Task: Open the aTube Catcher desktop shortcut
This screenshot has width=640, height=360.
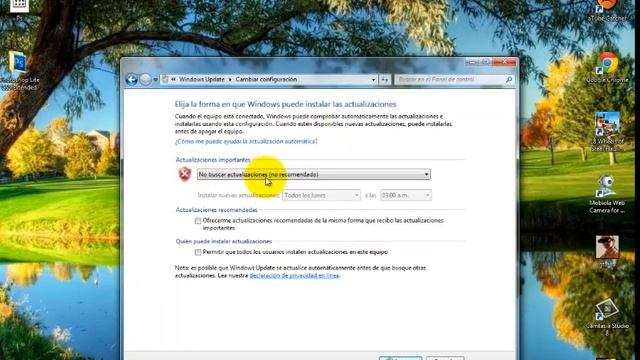Action: (x=607, y=11)
